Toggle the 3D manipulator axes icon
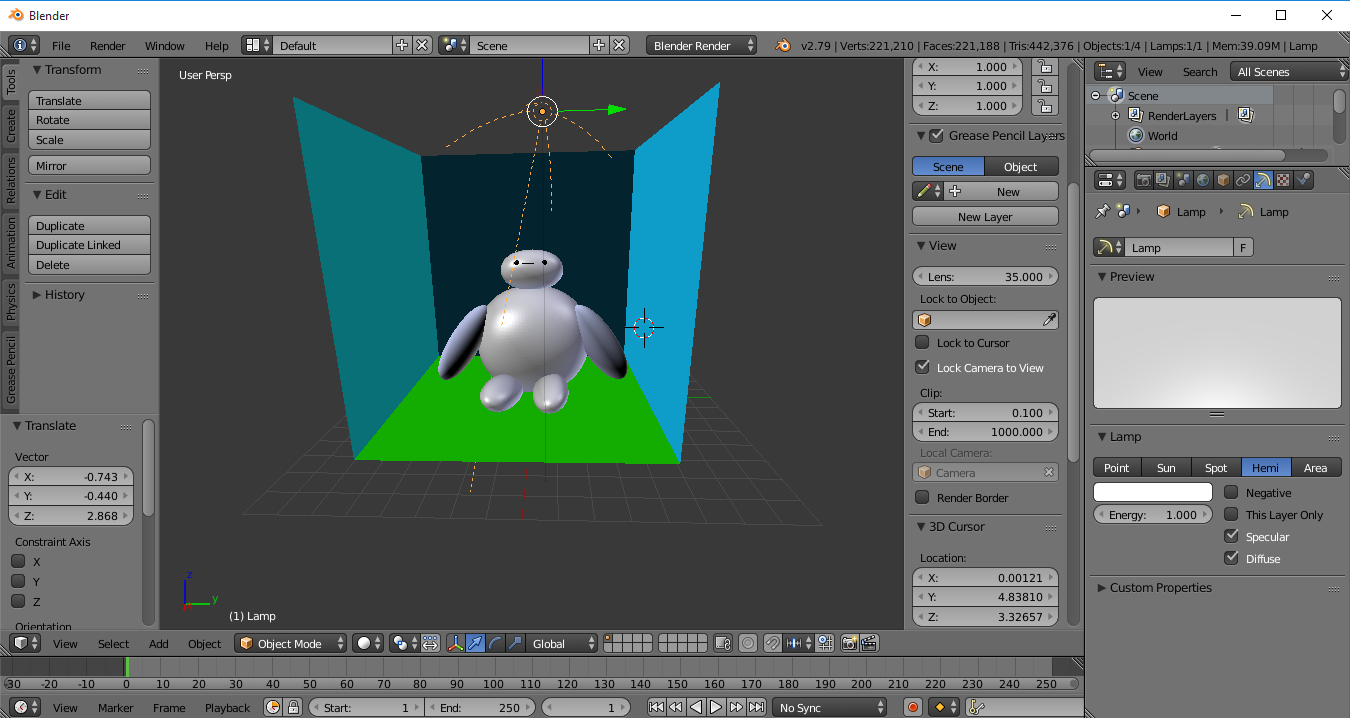This screenshot has width=1350, height=718. 455,643
